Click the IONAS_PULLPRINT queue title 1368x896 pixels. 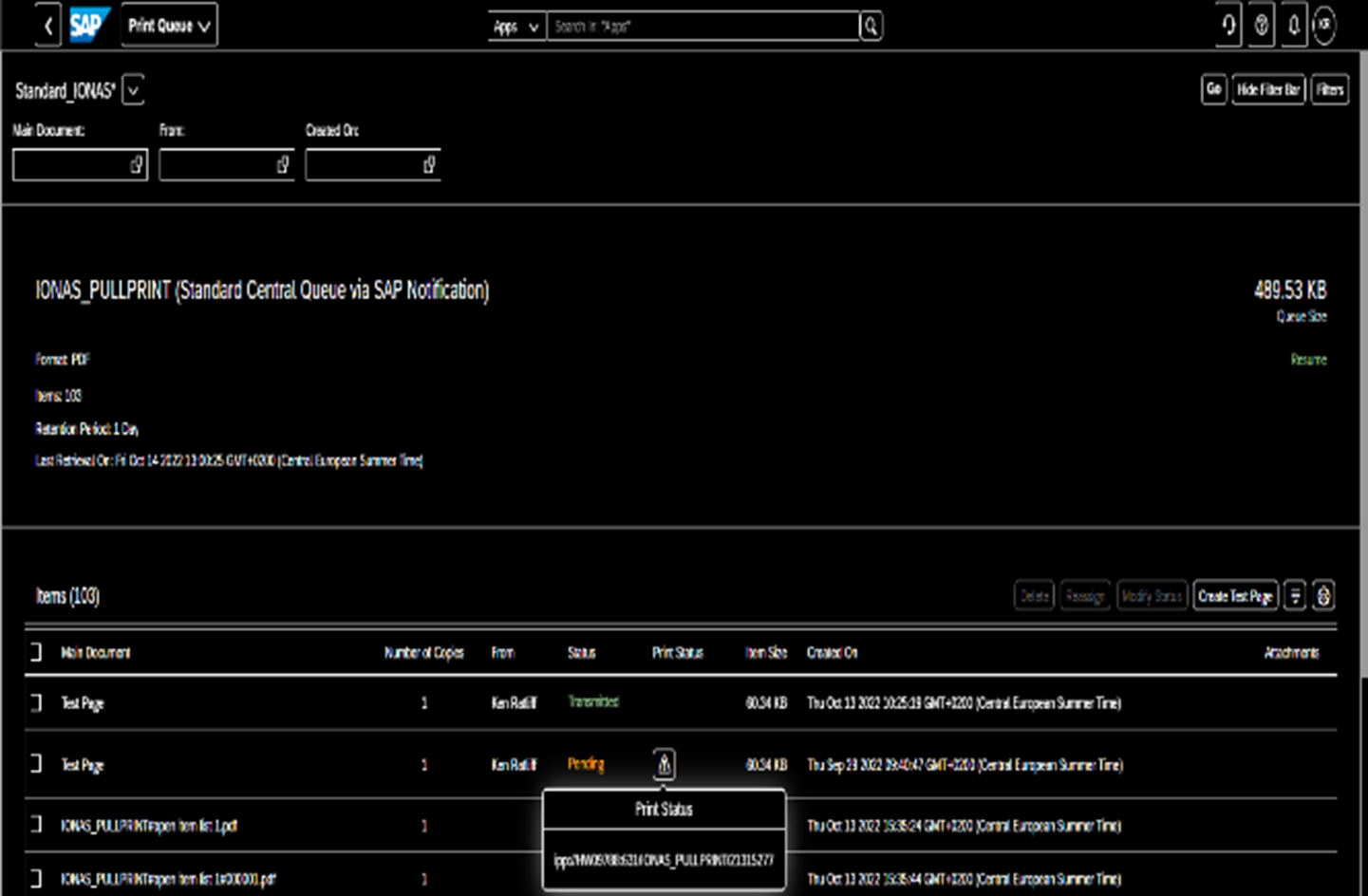[262, 290]
